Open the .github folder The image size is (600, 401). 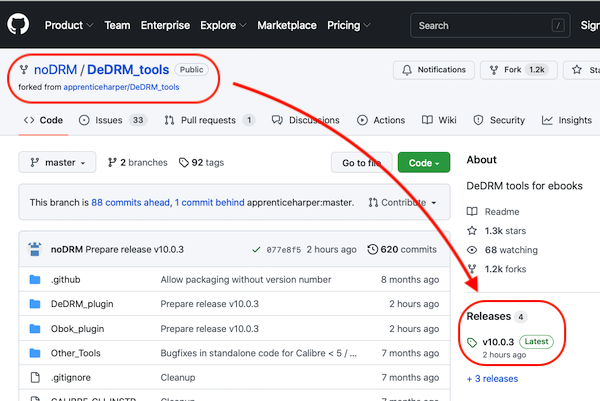(x=65, y=280)
